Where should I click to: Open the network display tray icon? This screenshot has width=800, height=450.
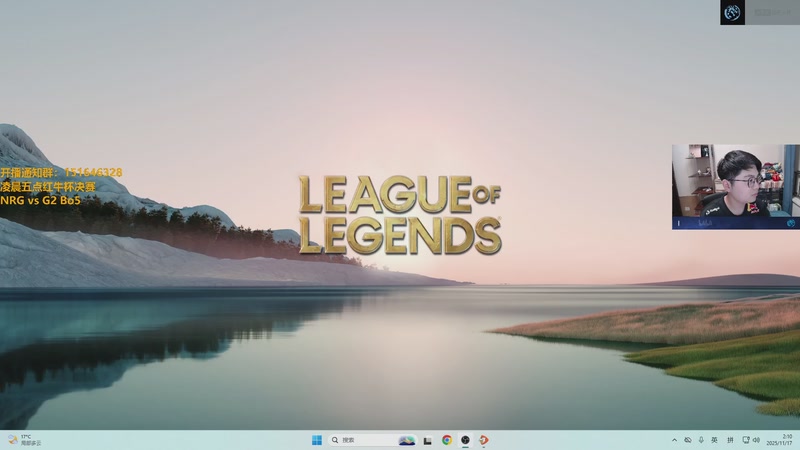pyautogui.click(x=746, y=440)
